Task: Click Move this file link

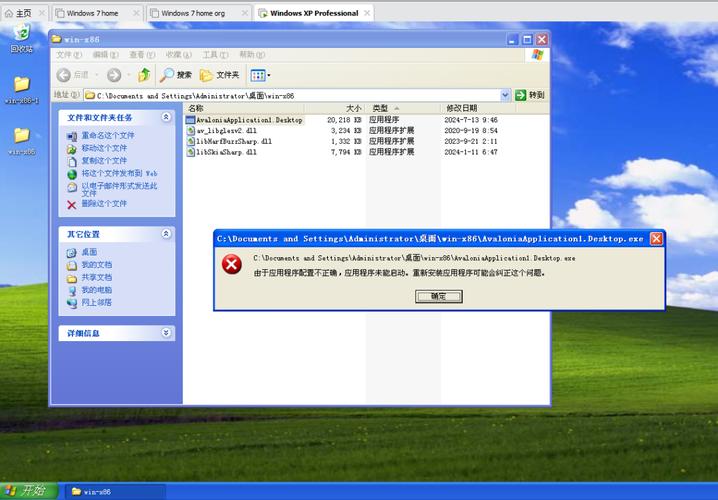Action: pos(104,148)
